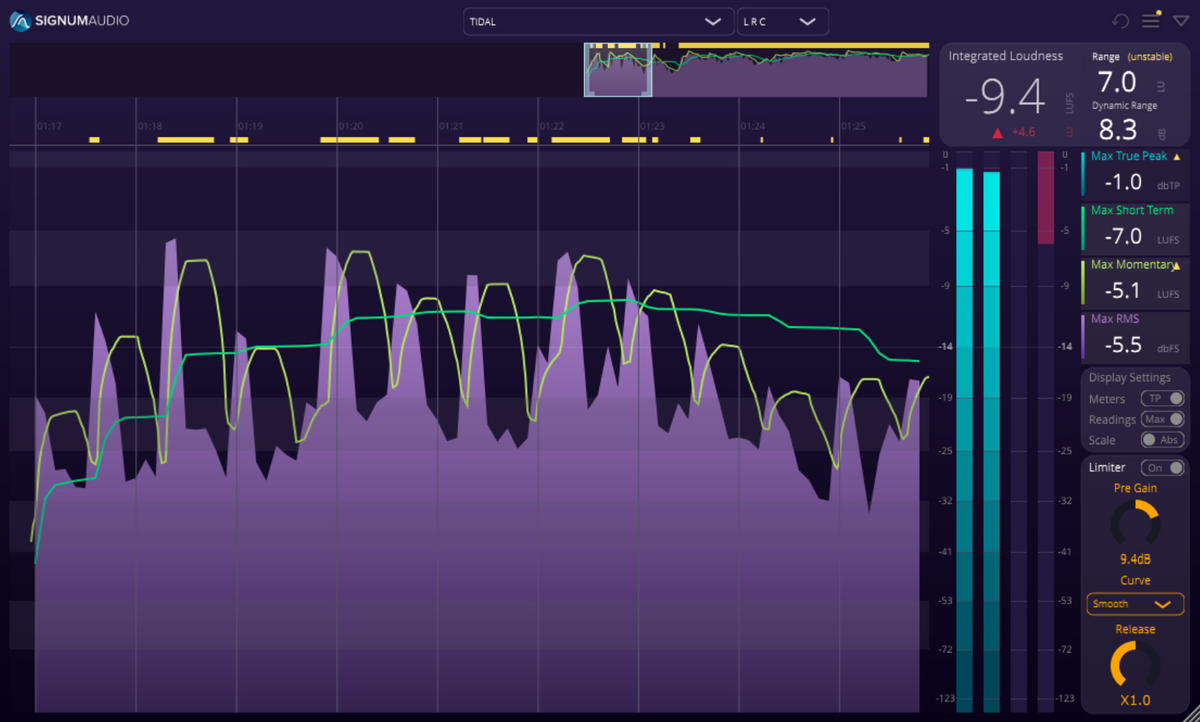Open the hamburger menu with notification dot
The height and width of the screenshot is (722, 1200).
tap(1151, 21)
